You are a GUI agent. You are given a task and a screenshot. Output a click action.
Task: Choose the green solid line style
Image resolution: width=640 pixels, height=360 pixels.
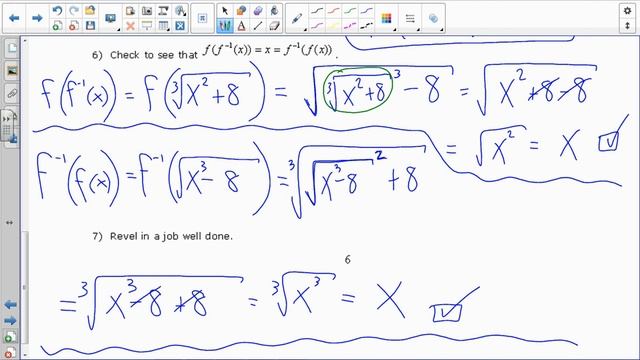click(350, 11)
